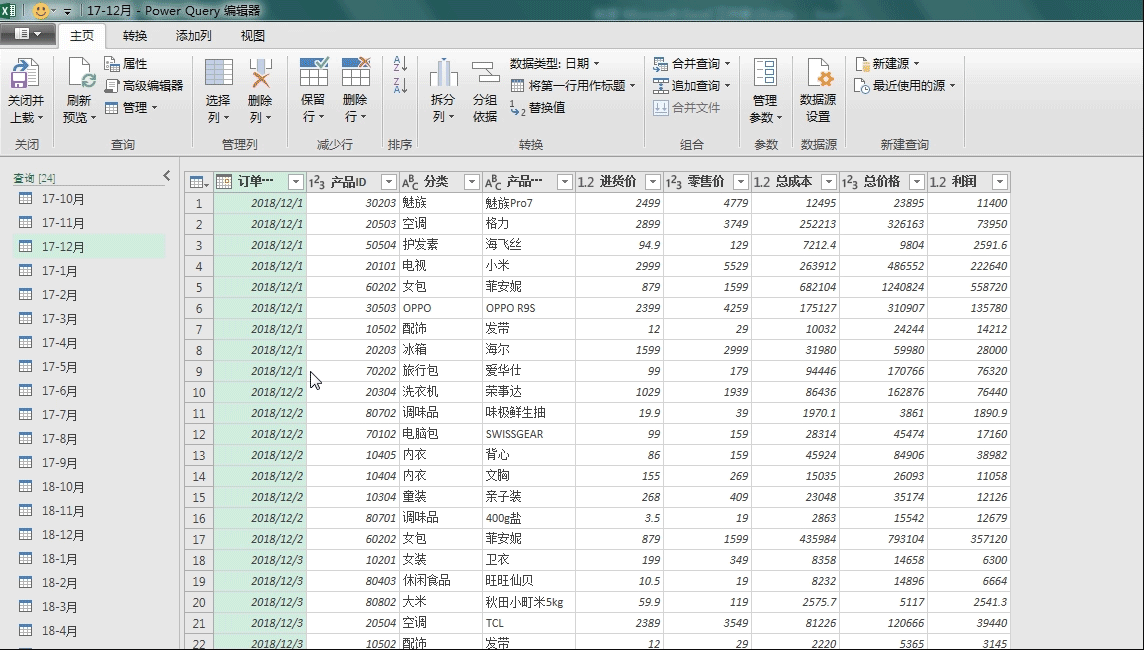Select row number 5 header
This screenshot has width=1144, height=650.
pos(199,287)
